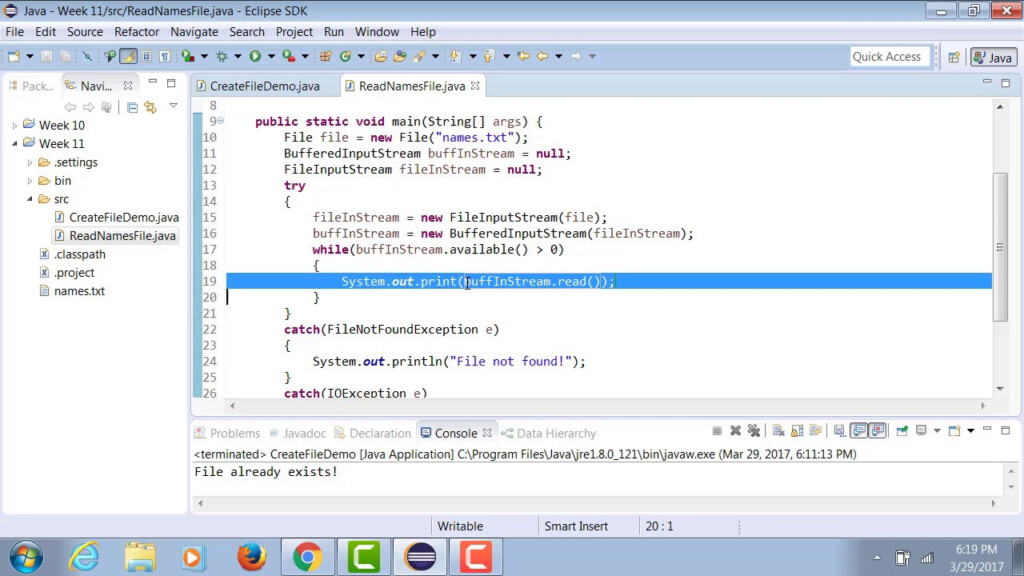Image resolution: width=1024 pixels, height=576 pixels.
Task: Click the Next Annotation icon
Action: point(455,57)
